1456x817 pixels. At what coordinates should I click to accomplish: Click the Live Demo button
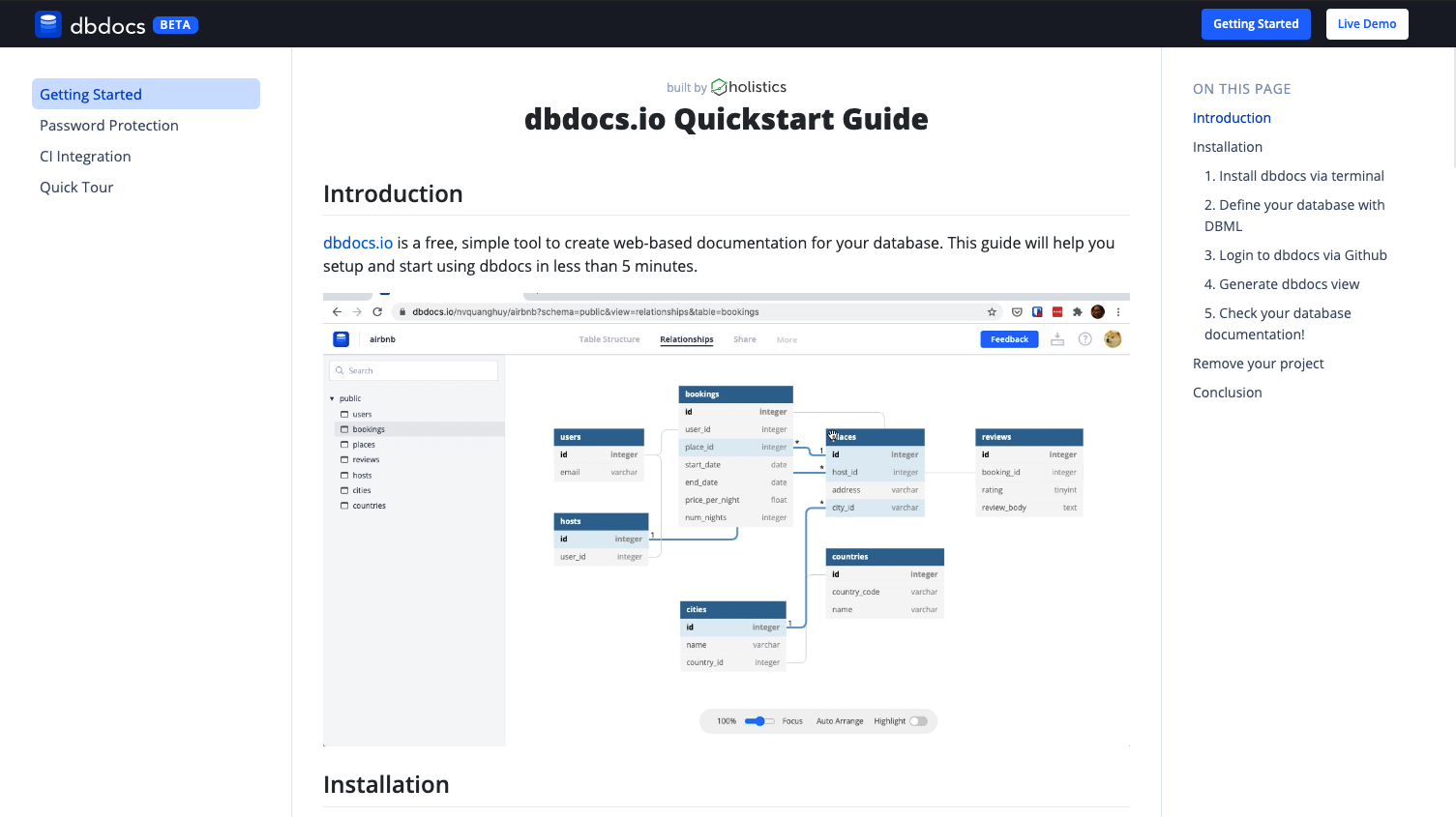pyautogui.click(x=1367, y=24)
